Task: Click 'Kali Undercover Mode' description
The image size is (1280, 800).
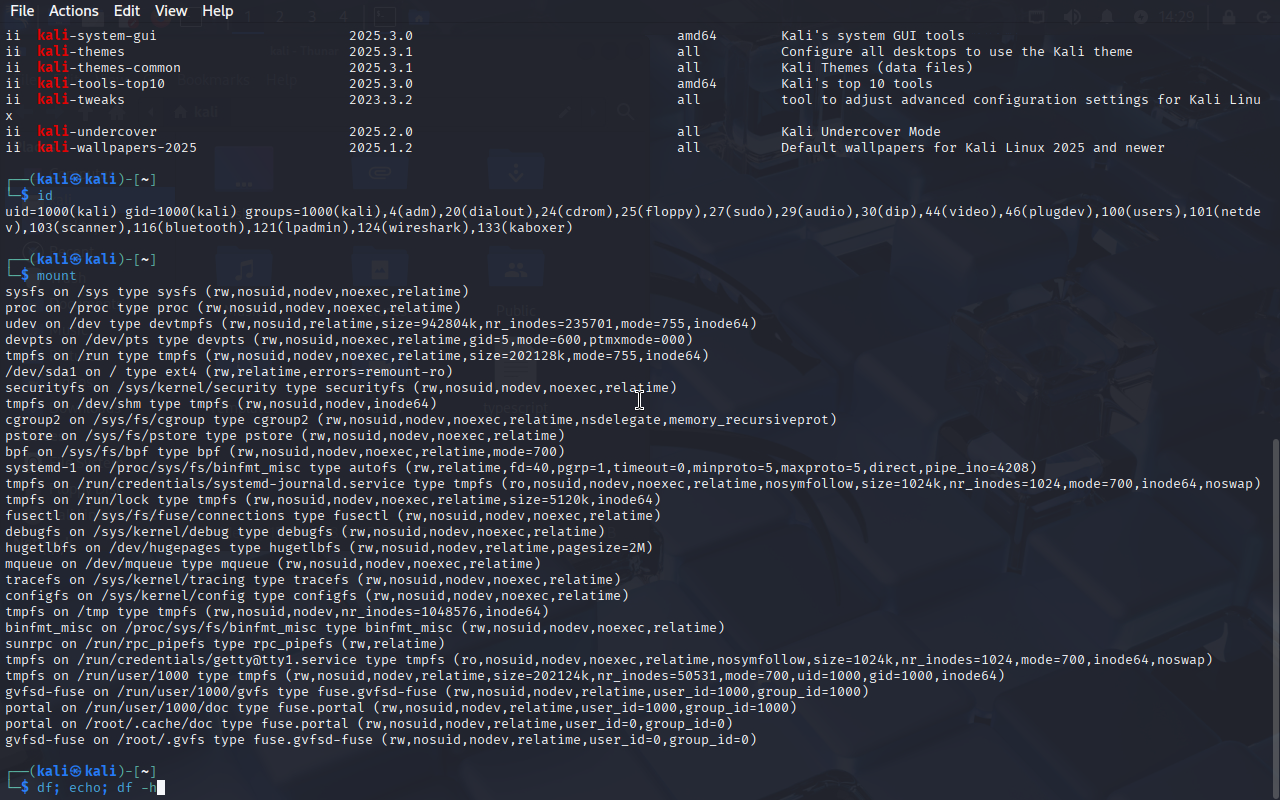Action: click(861, 132)
